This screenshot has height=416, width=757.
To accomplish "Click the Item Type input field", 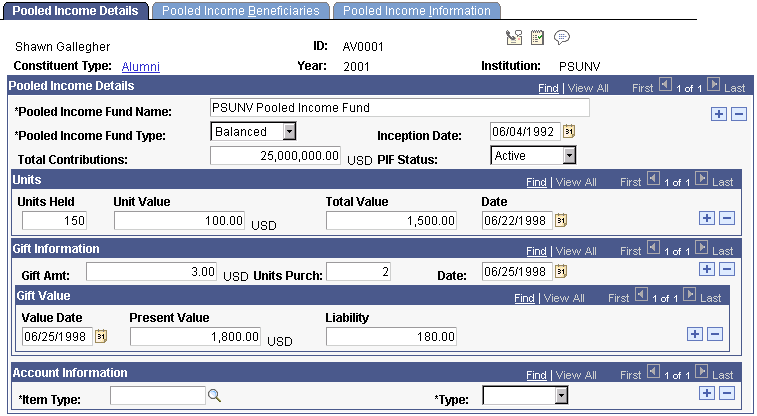I will click(158, 396).
